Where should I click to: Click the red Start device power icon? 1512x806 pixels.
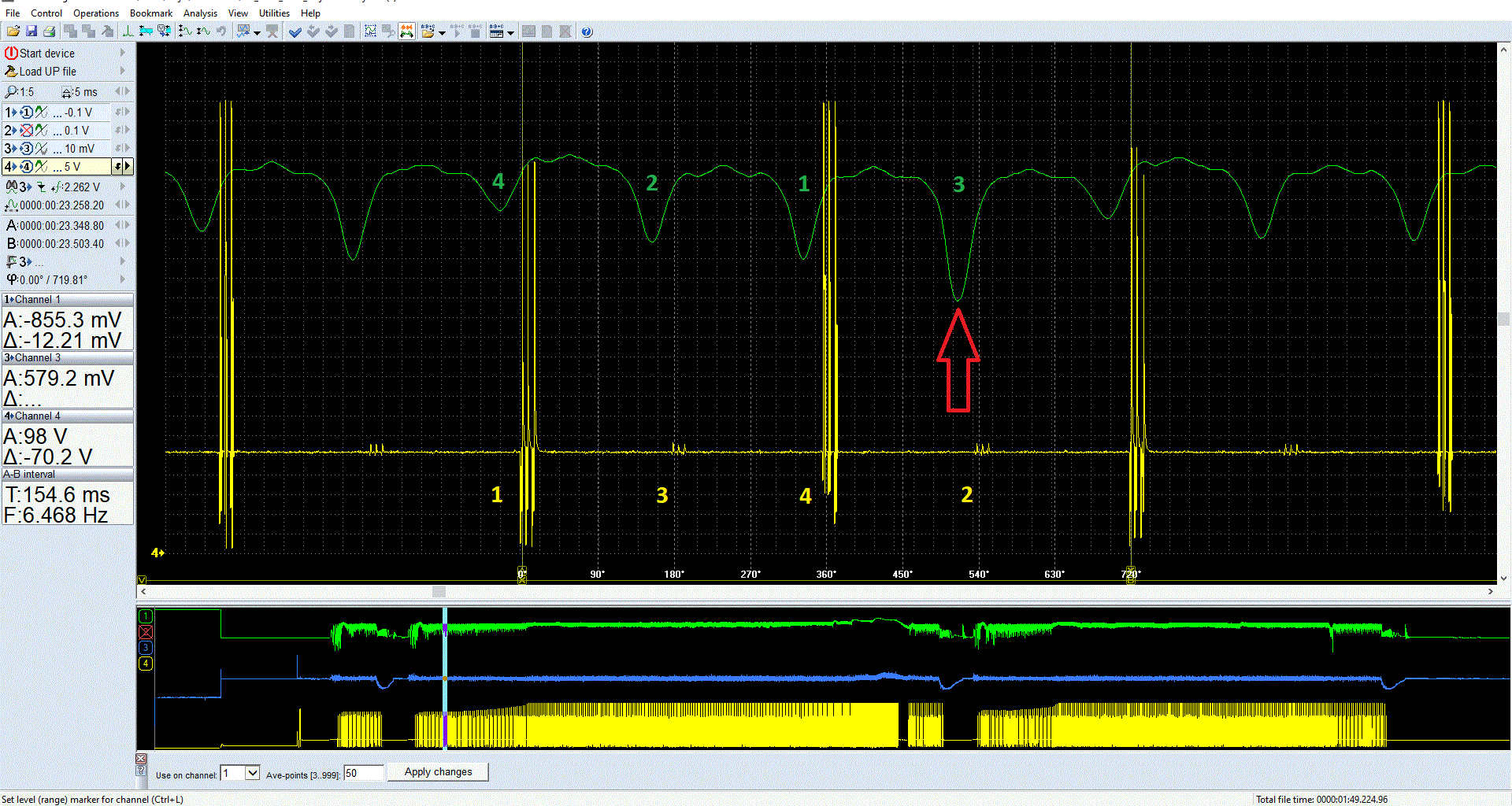11,53
